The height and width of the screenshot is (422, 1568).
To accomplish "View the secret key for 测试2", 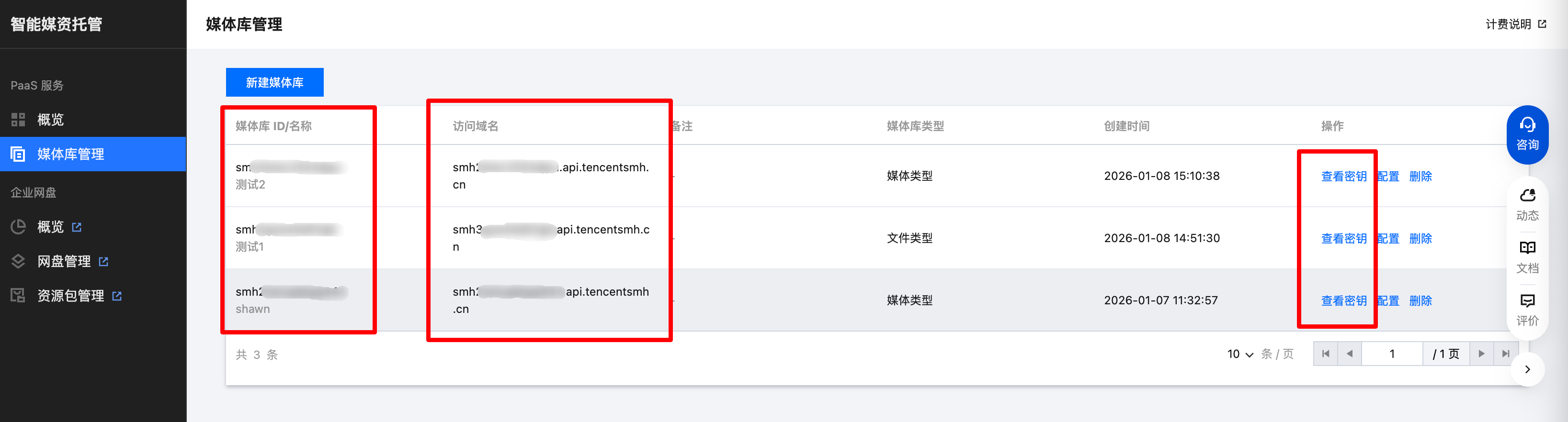I will click(1343, 177).
